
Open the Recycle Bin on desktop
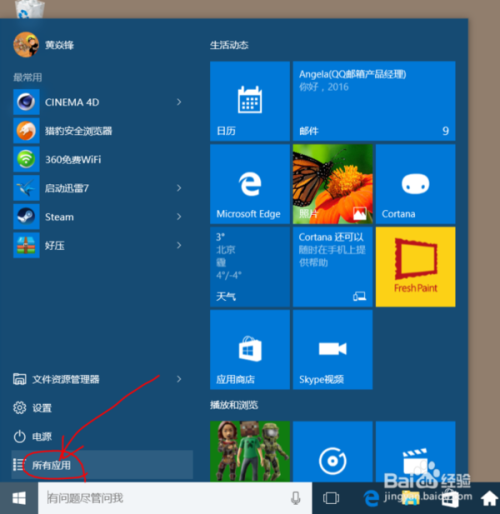(x=30, y=9)
